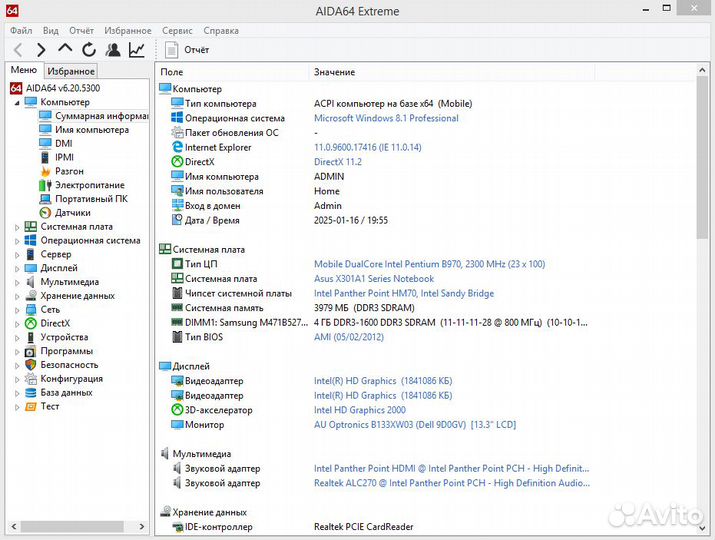
Task: Expand the Сервер tree node
Action: click(17, 254)
